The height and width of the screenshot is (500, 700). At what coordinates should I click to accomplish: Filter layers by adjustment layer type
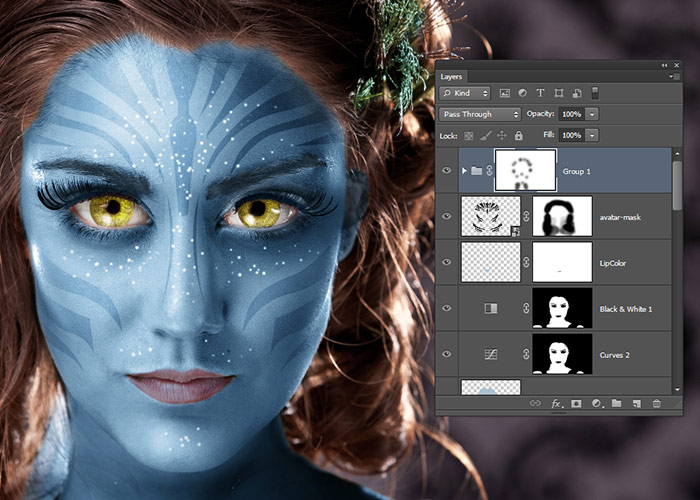[523, 94]
